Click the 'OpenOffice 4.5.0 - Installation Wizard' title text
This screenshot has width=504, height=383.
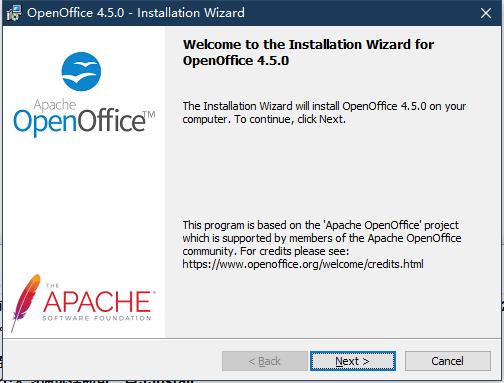point(136,13)
